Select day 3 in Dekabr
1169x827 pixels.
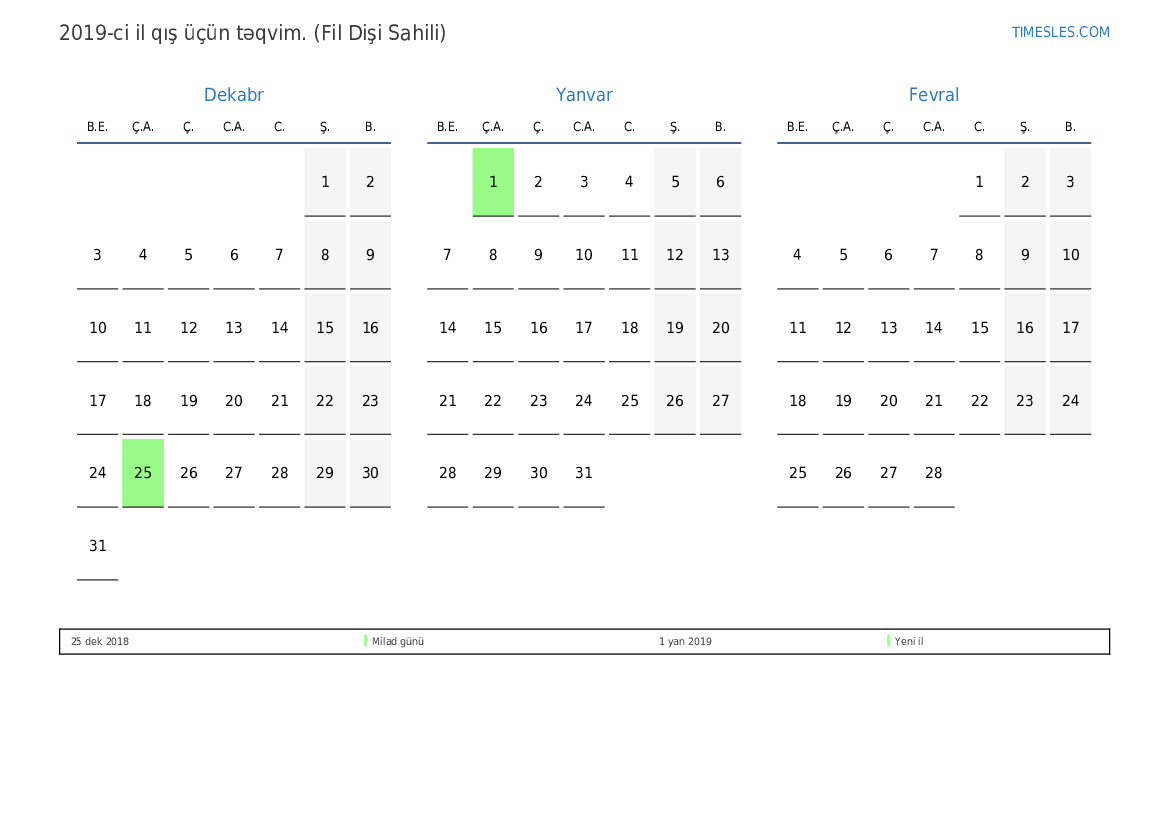pos(98,255)
